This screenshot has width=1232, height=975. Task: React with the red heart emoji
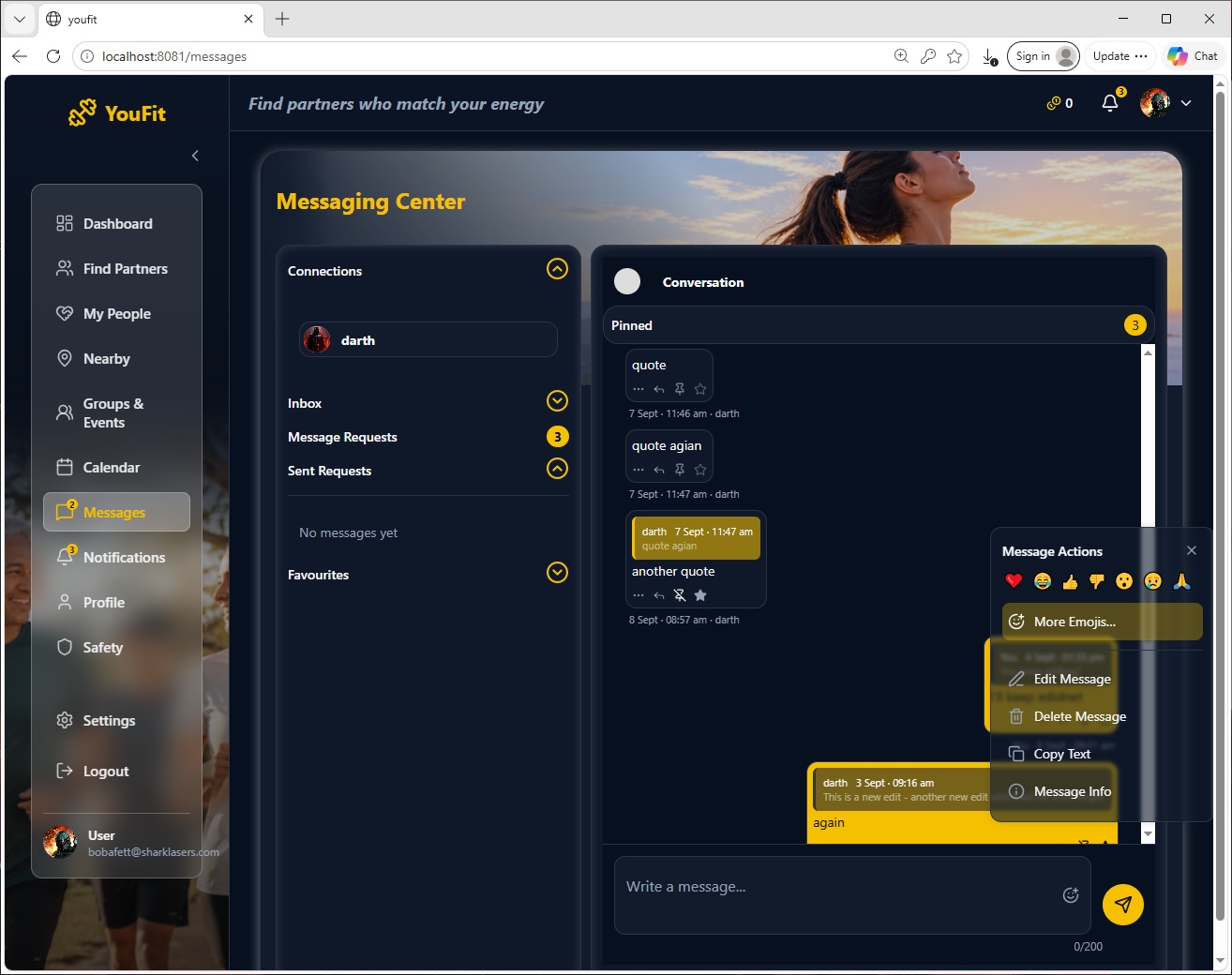[x=1014, y=581]
